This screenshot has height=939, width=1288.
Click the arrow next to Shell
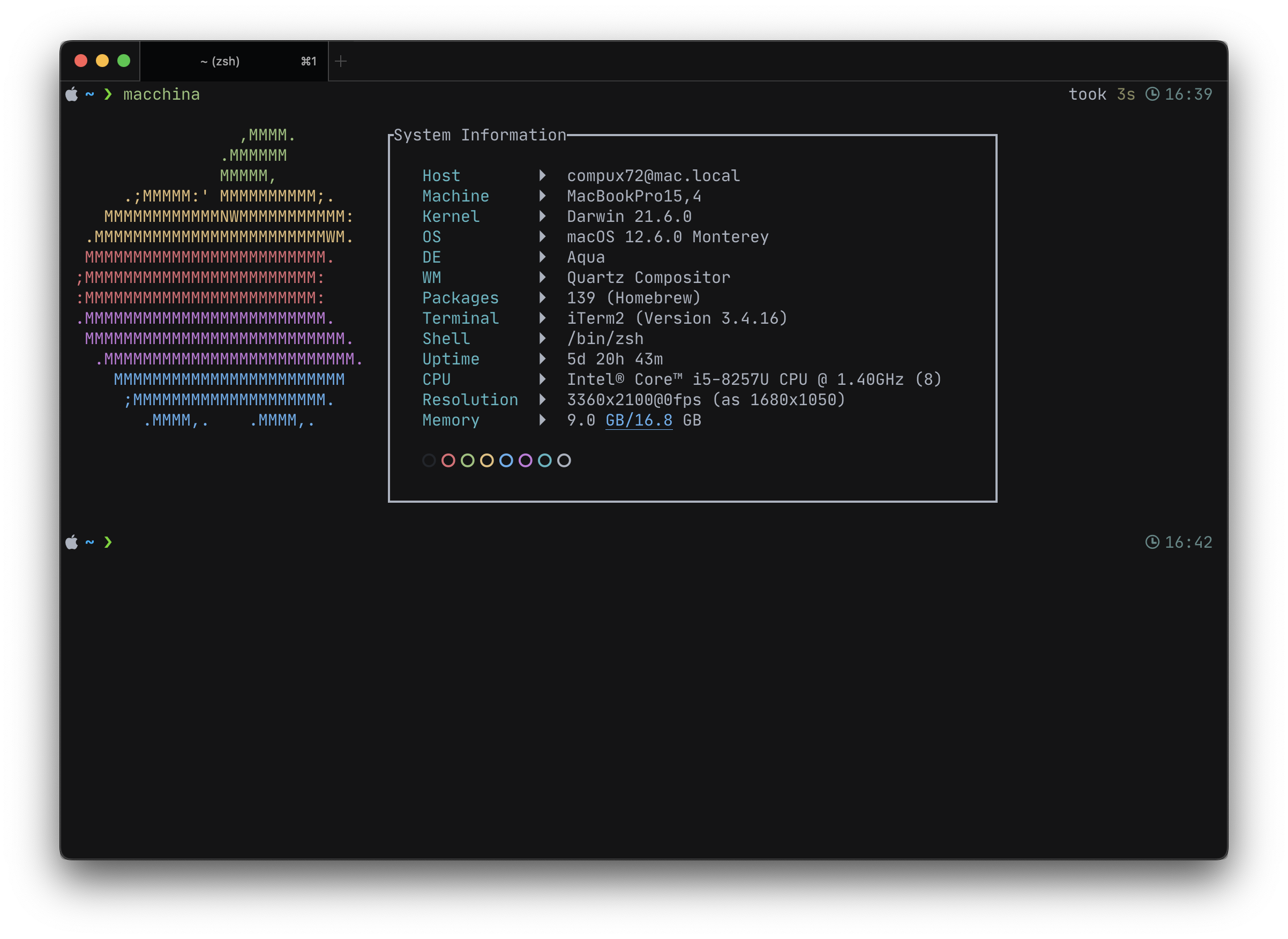click(543, 339)
